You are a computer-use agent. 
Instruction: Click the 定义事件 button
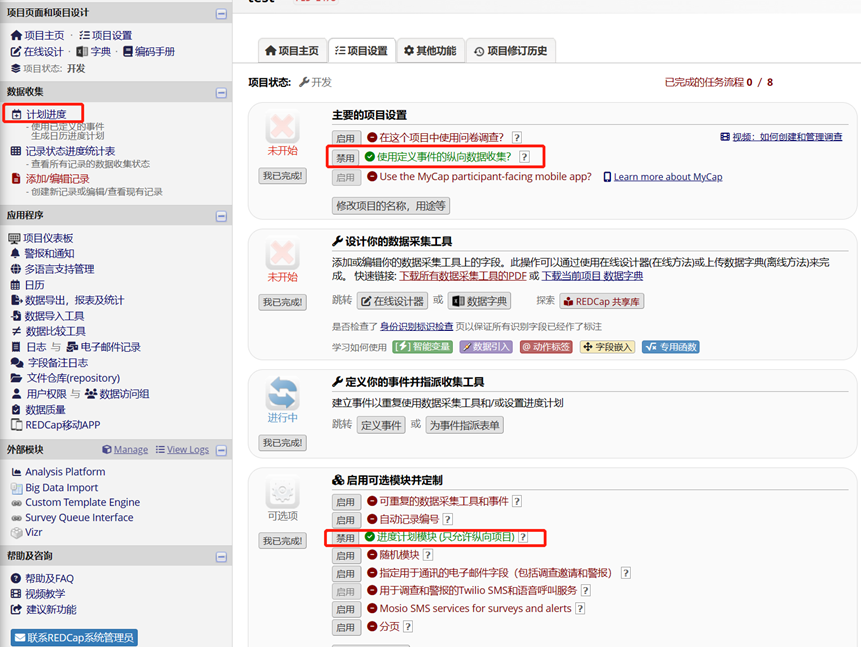(x=381, y=425)
